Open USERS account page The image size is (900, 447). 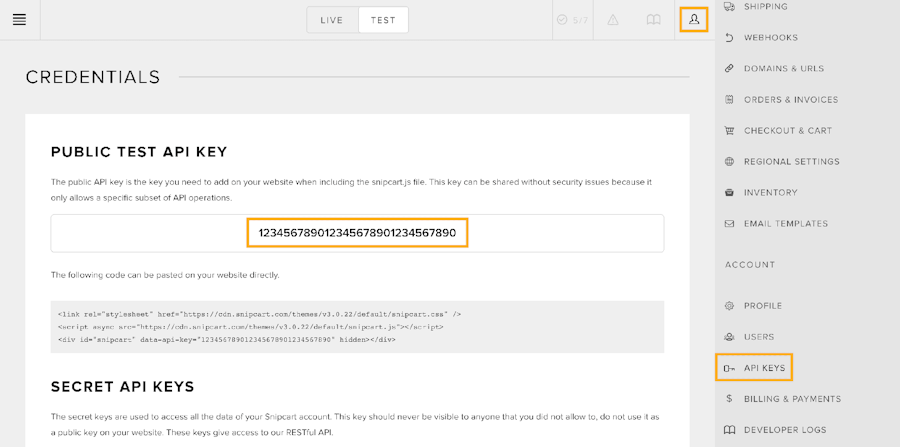(759, 337)
